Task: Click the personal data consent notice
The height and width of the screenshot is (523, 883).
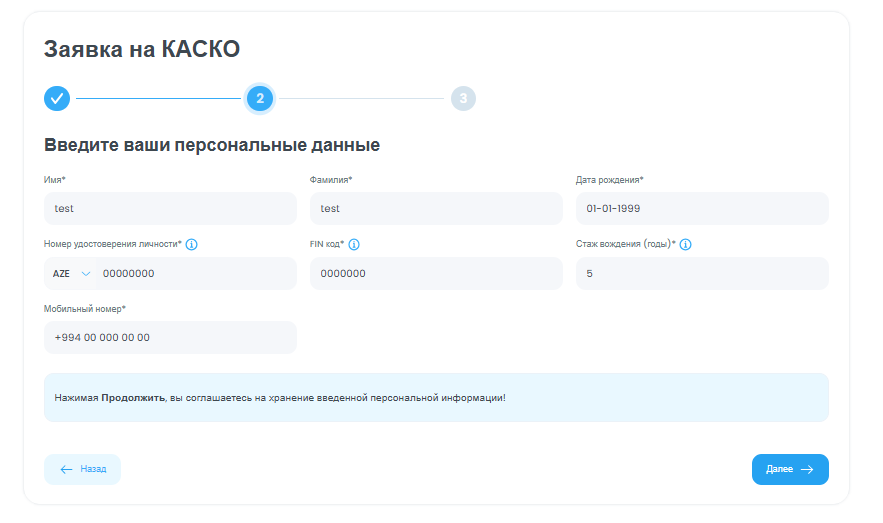Action: [x=436, y=398]
